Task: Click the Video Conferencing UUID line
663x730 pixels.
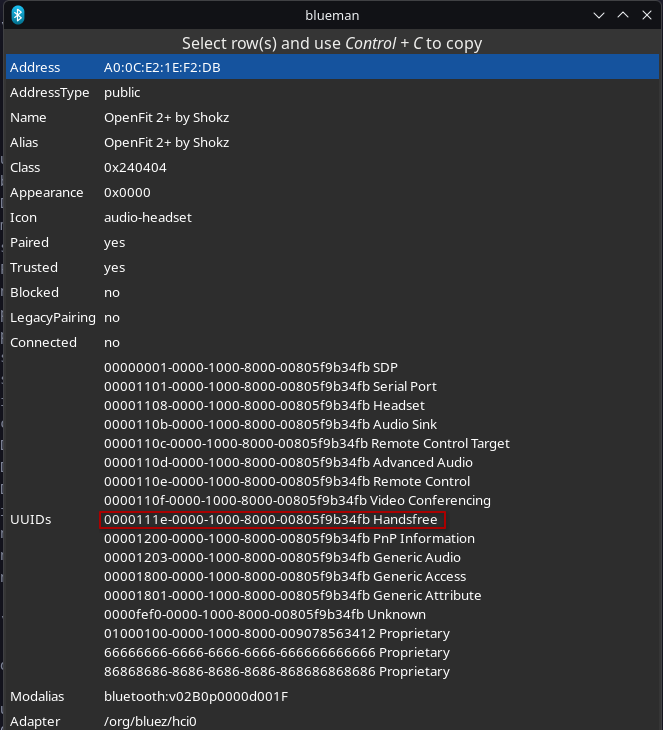Action: coord(297,500)
